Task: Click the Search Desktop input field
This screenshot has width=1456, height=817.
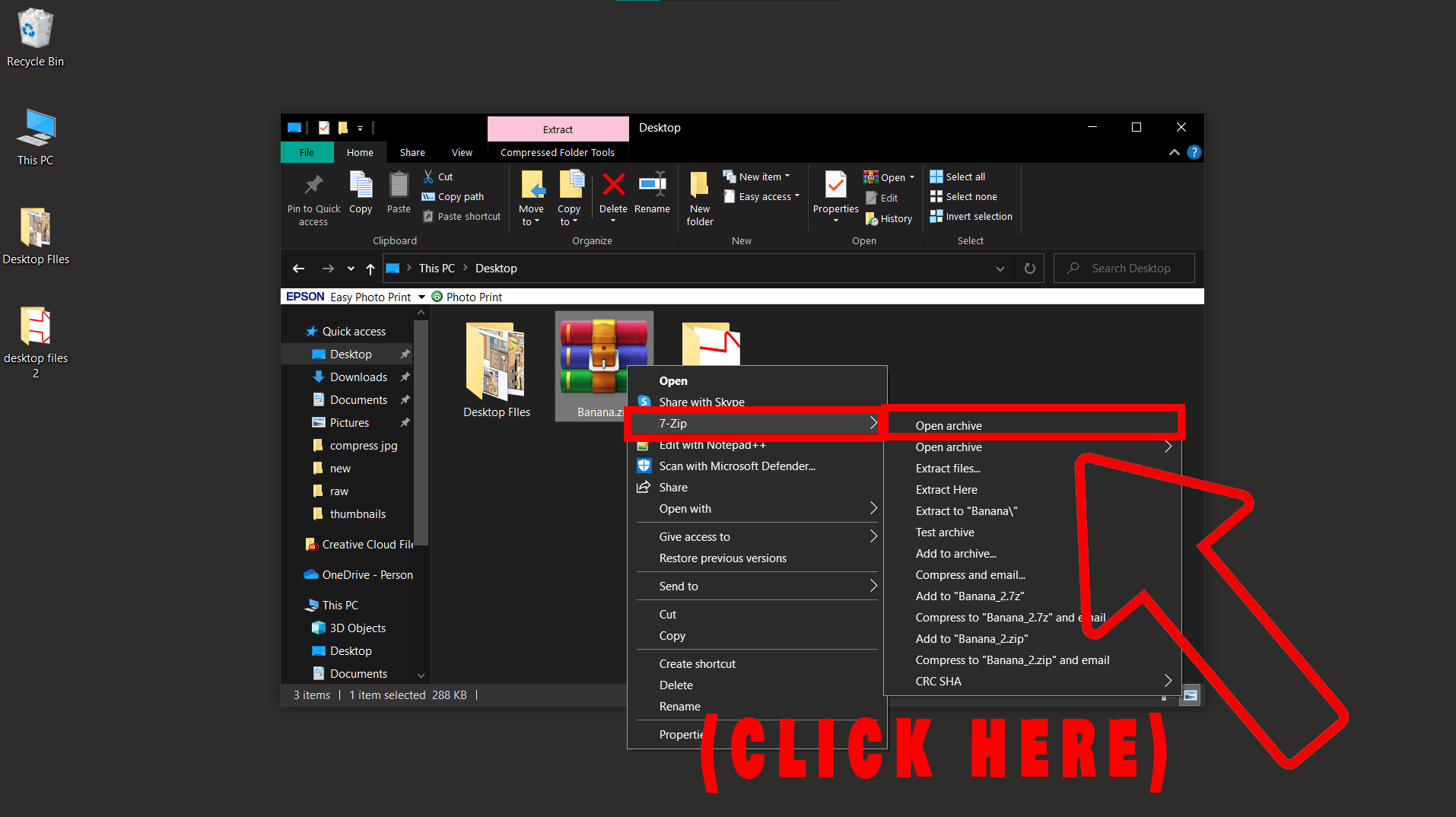Action: coord(1130,269)
